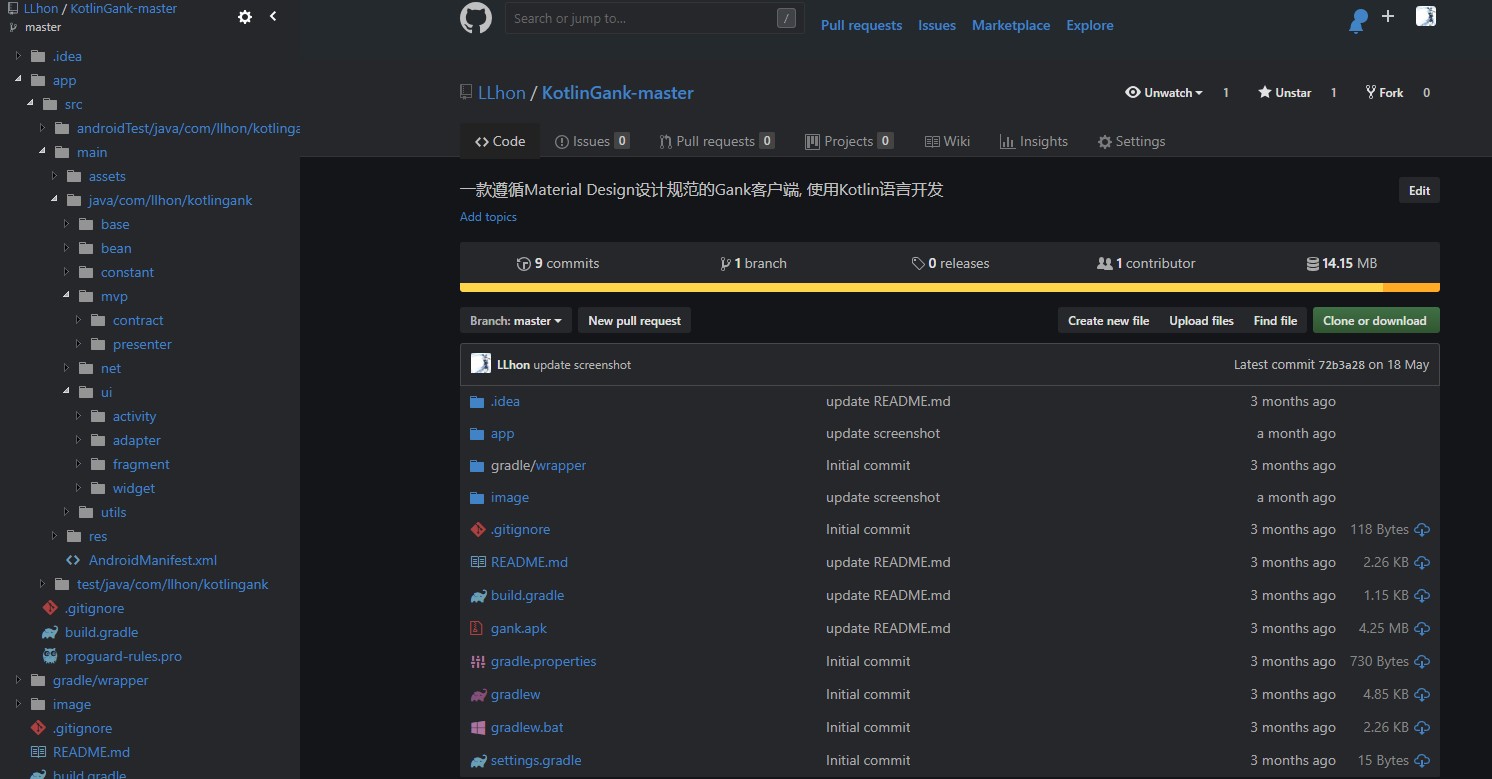Click the releases tag icon
This screenshot has width=1492, height=779.
pyautogui.click(x=918, y=264)
